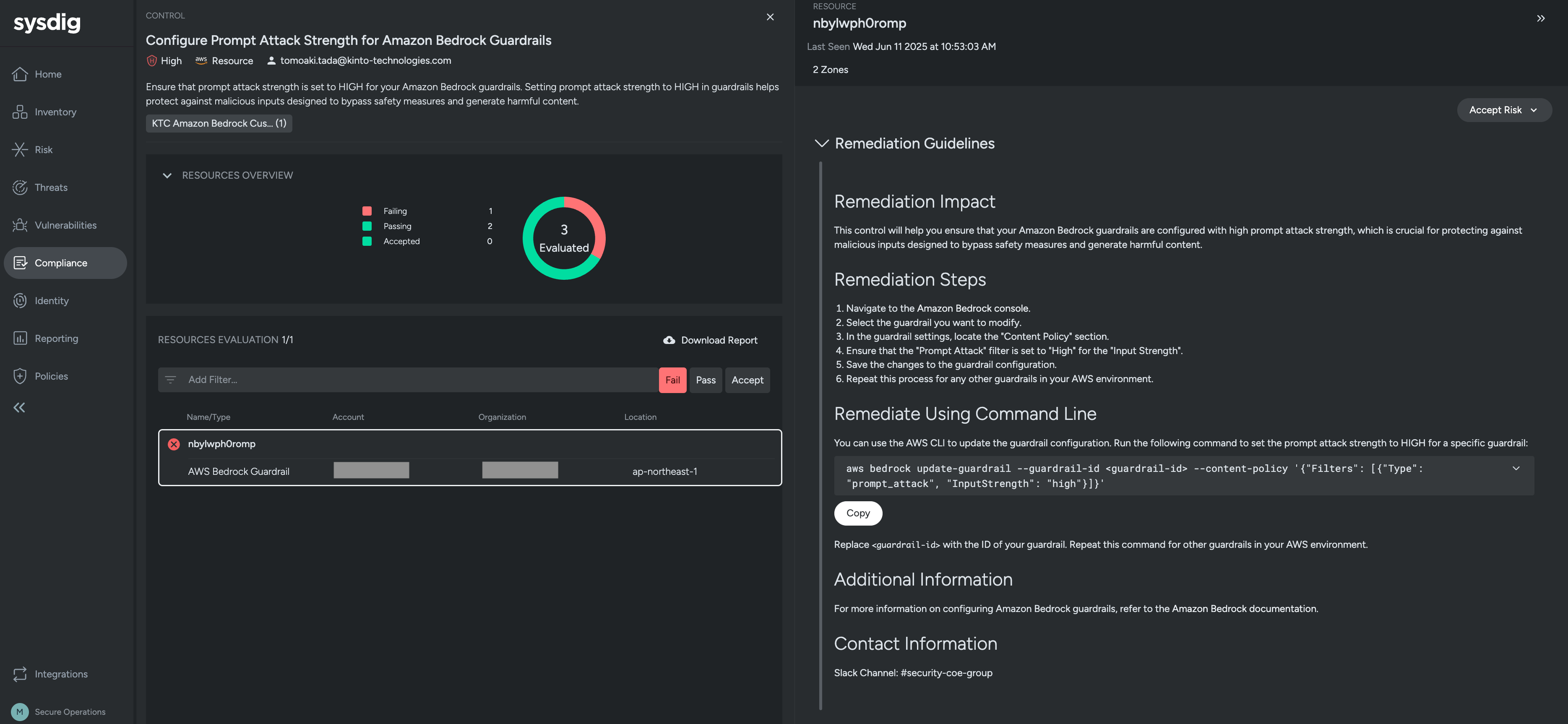1568x724 pixels.
Task: Click the Last Seen timestamp text
Action: [x=901, y=47]
